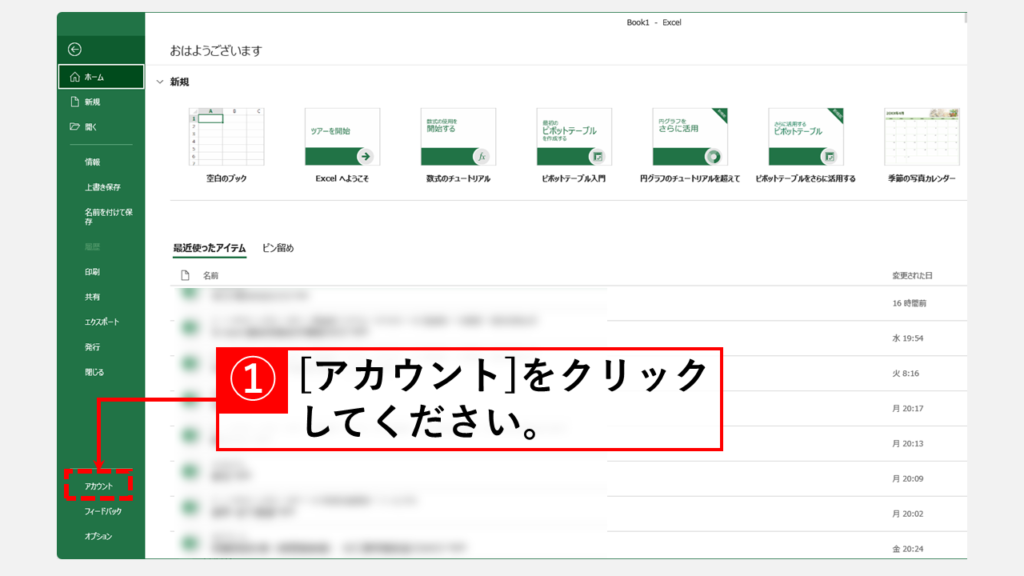Open the file modified 金 20:24
The image size is (1024, 576).
[x=568, y=546]
